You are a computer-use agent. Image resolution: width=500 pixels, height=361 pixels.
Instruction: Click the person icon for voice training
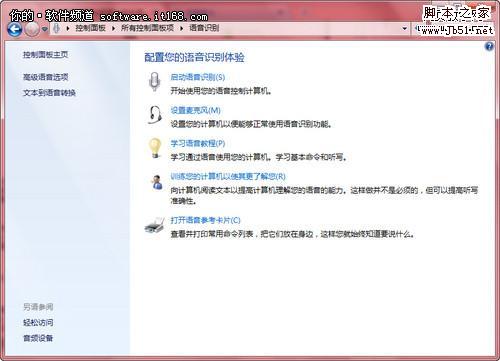(x=156, y=182)
